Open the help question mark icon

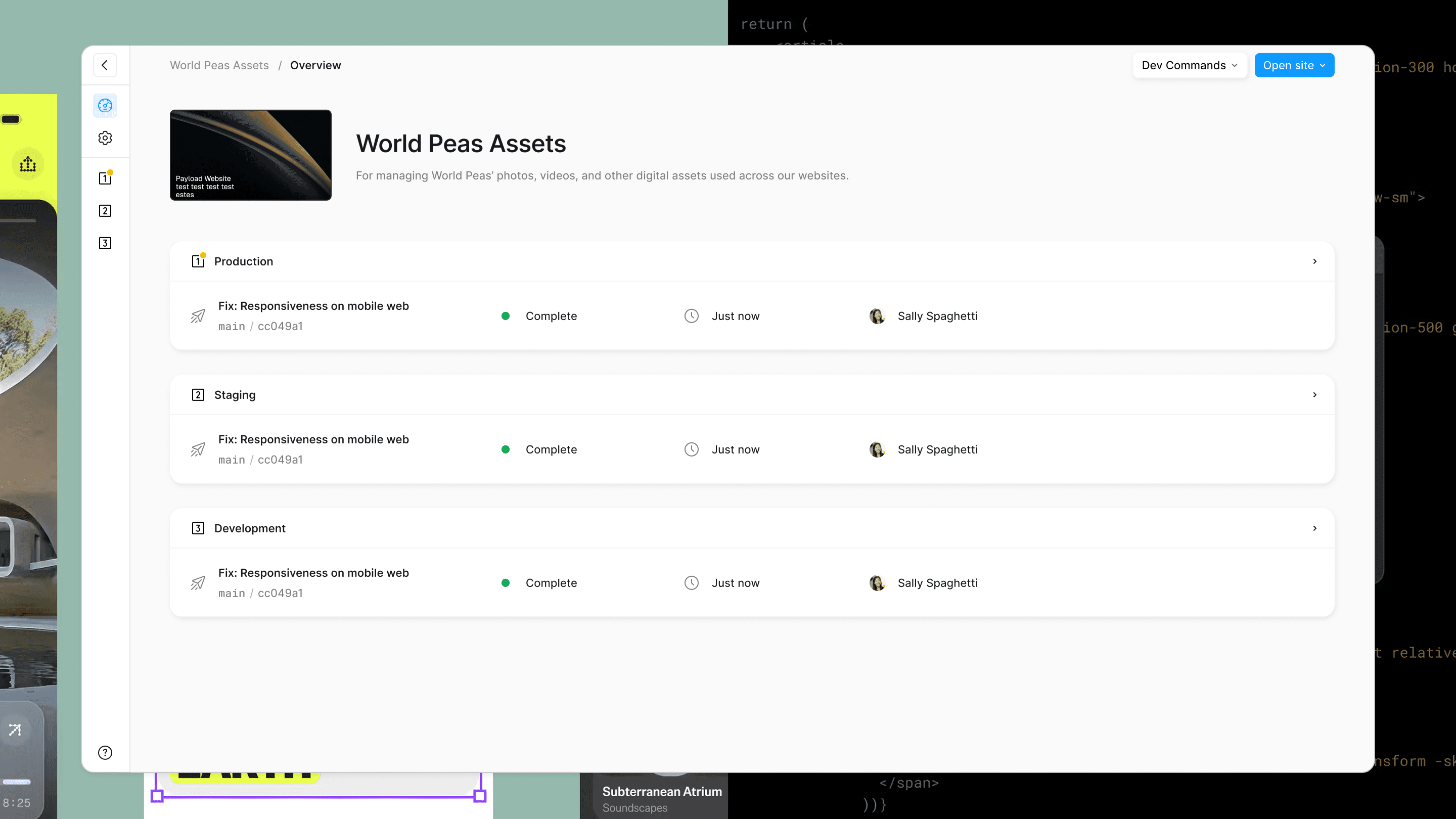pos(105,752)
